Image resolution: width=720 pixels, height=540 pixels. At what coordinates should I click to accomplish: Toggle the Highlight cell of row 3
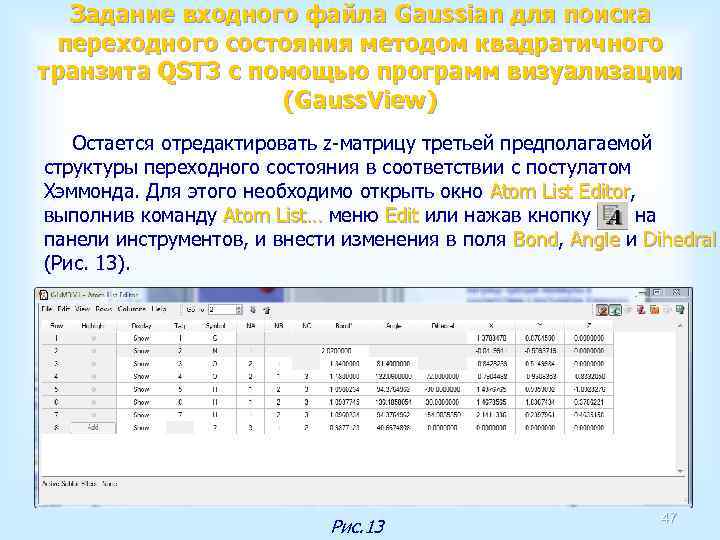click(x=93, y=364)
